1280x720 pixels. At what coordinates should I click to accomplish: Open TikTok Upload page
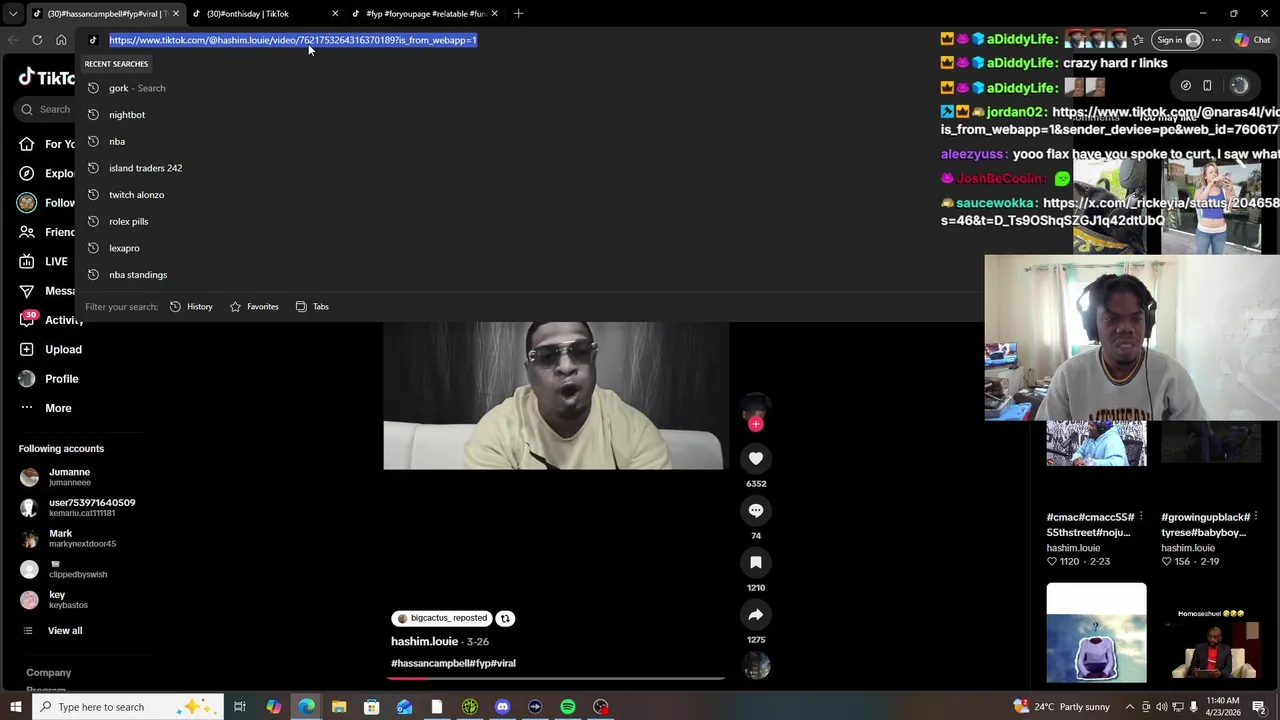point(50,349)
